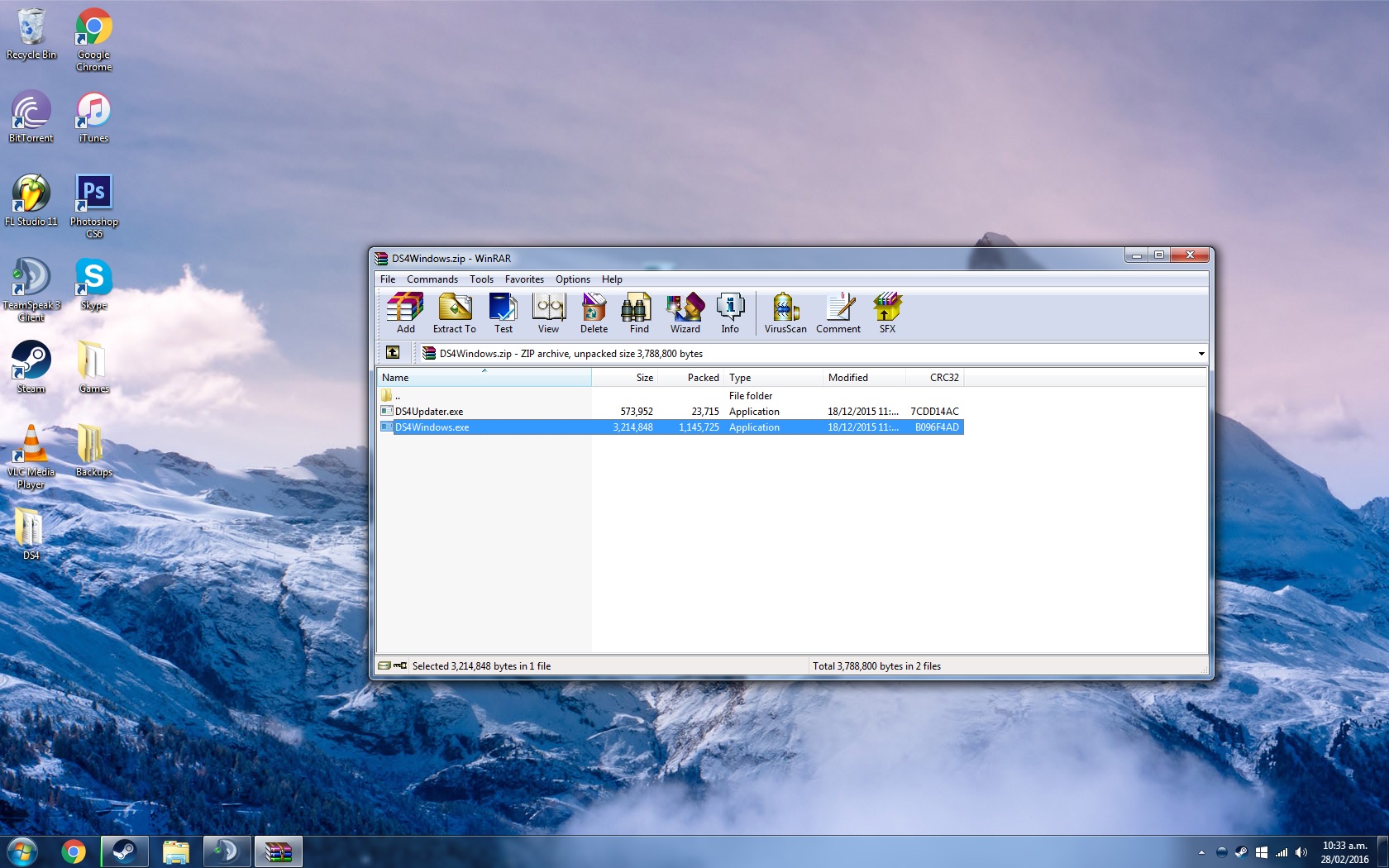The image size is (1389, 868).
Task: Click the network signal tray icon
Action: pyautogui.click(x=1282, y=852)
